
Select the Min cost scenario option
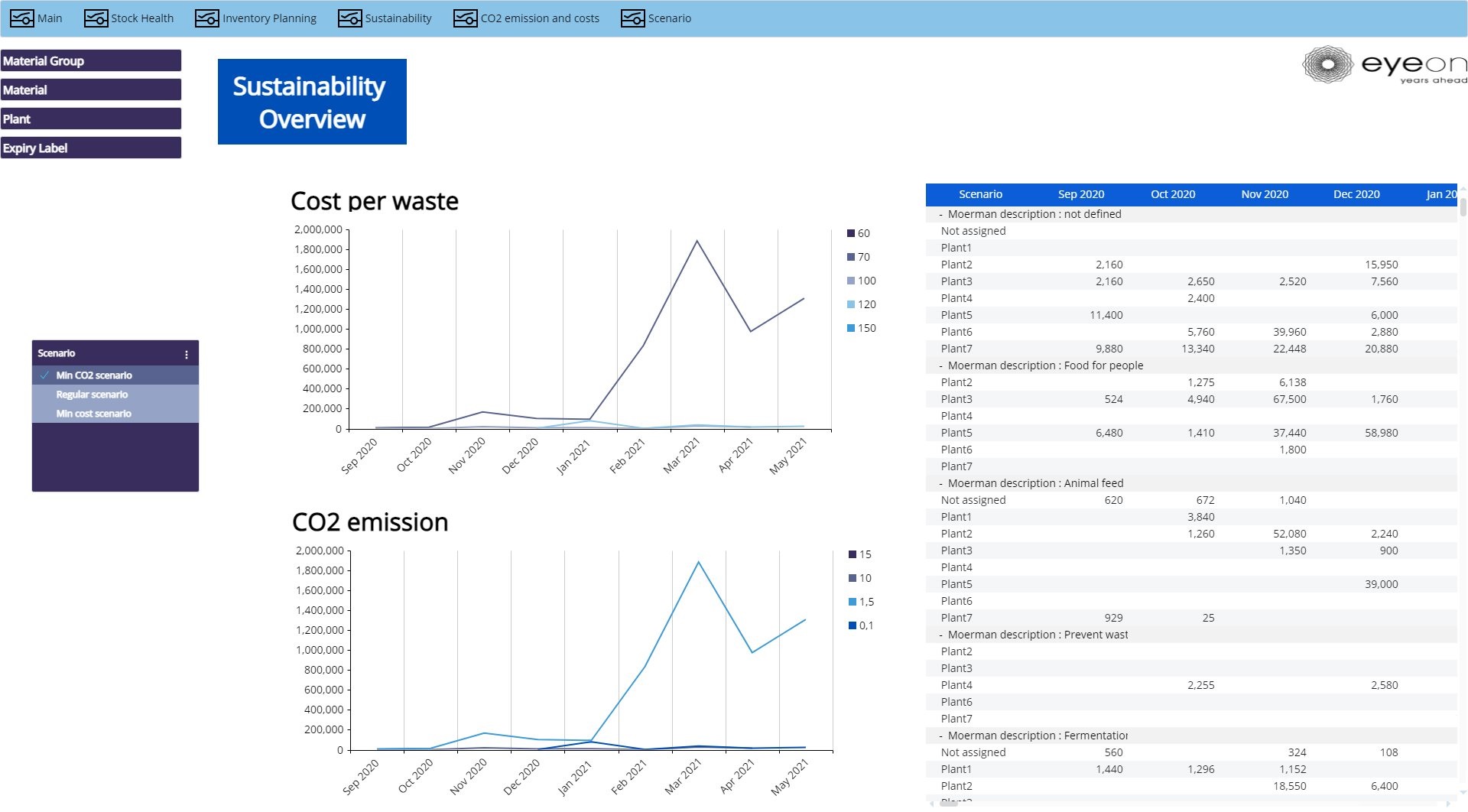pos(93,414)
